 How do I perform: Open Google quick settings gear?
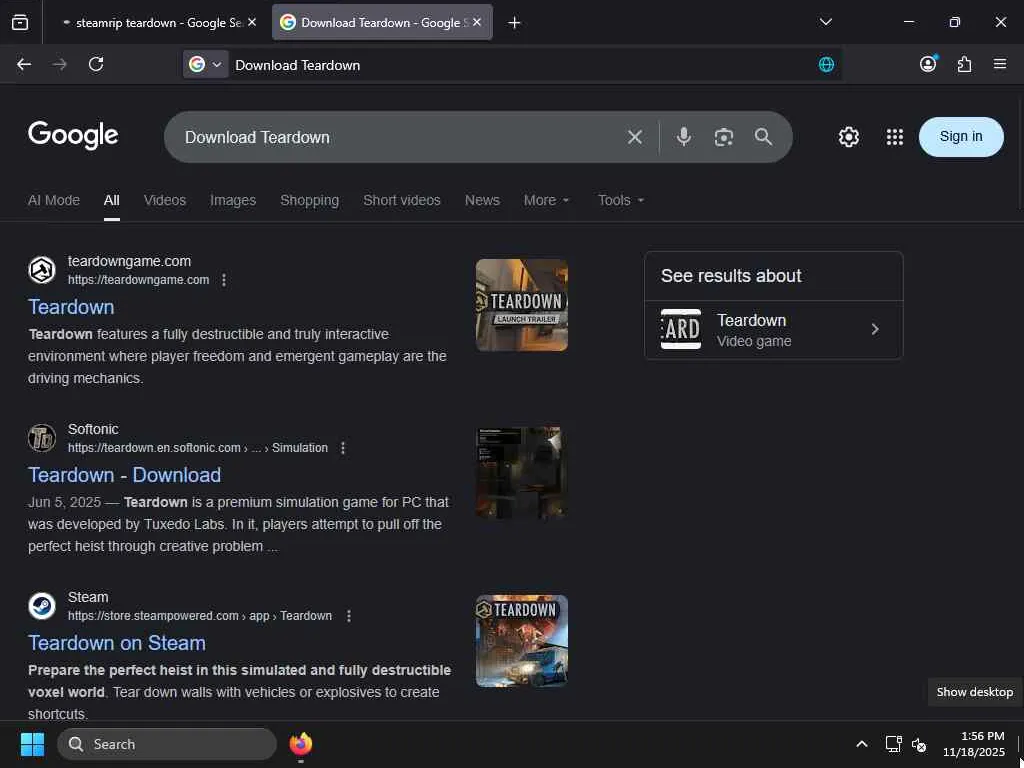(849, 137)
